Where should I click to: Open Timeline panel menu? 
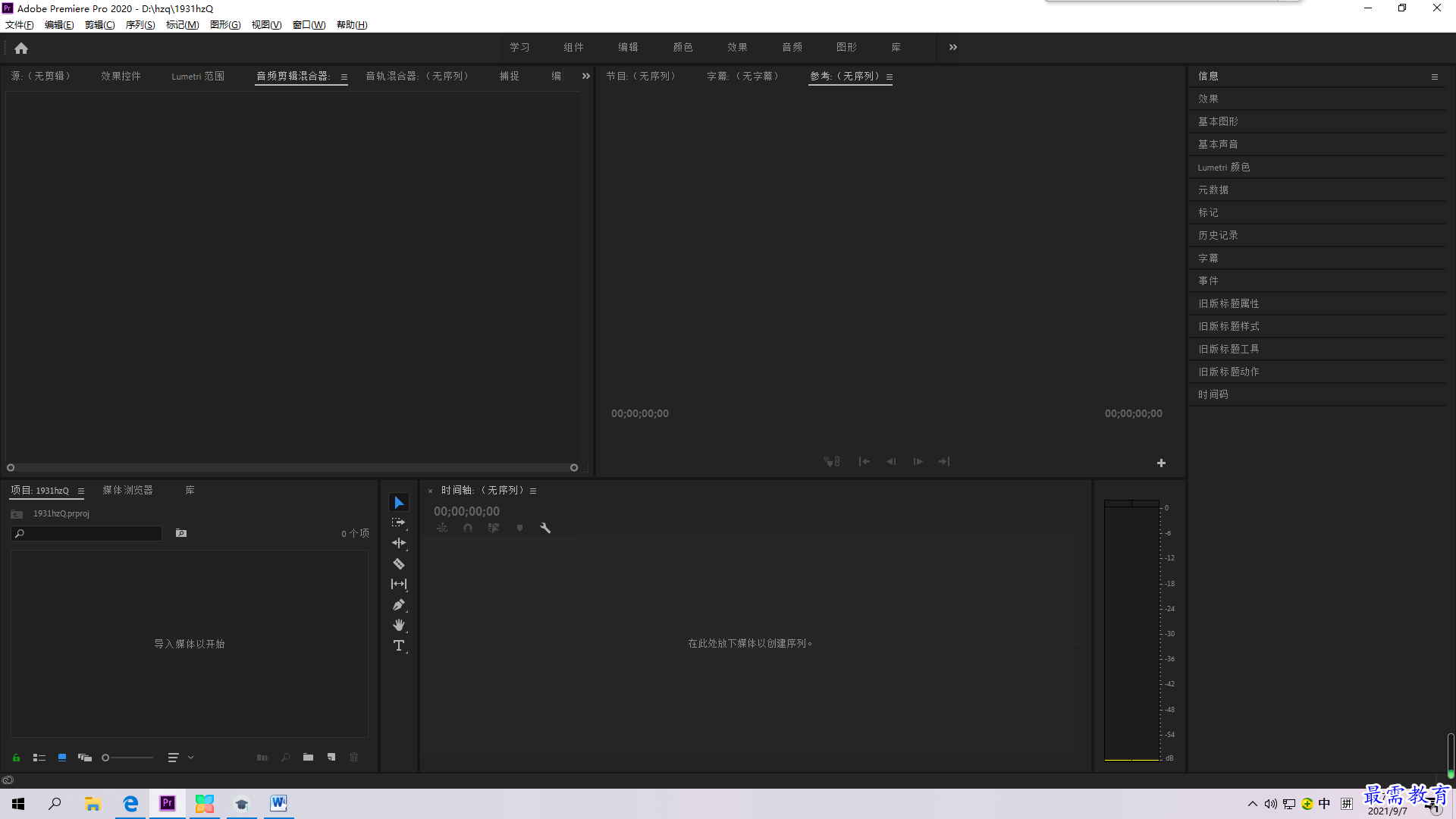pyautogui.click(x=533, y=491)
